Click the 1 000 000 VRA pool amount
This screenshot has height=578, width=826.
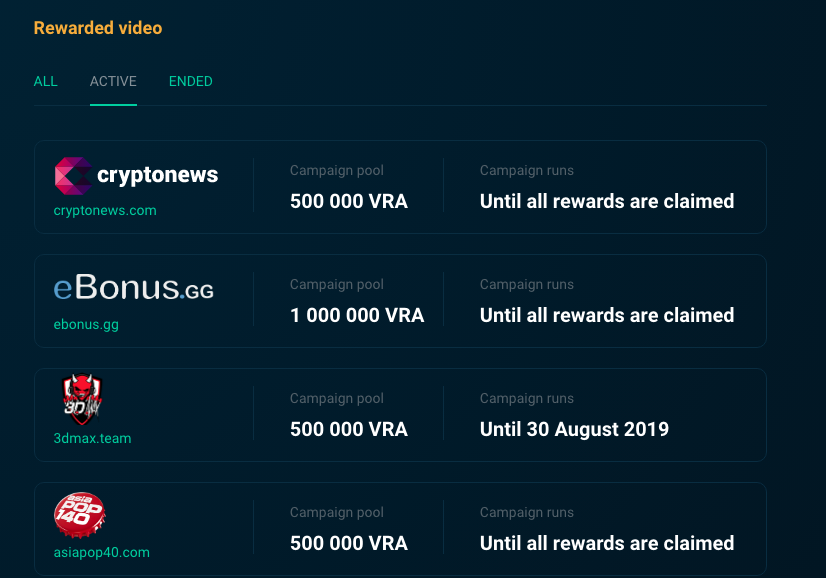point(357,315)
